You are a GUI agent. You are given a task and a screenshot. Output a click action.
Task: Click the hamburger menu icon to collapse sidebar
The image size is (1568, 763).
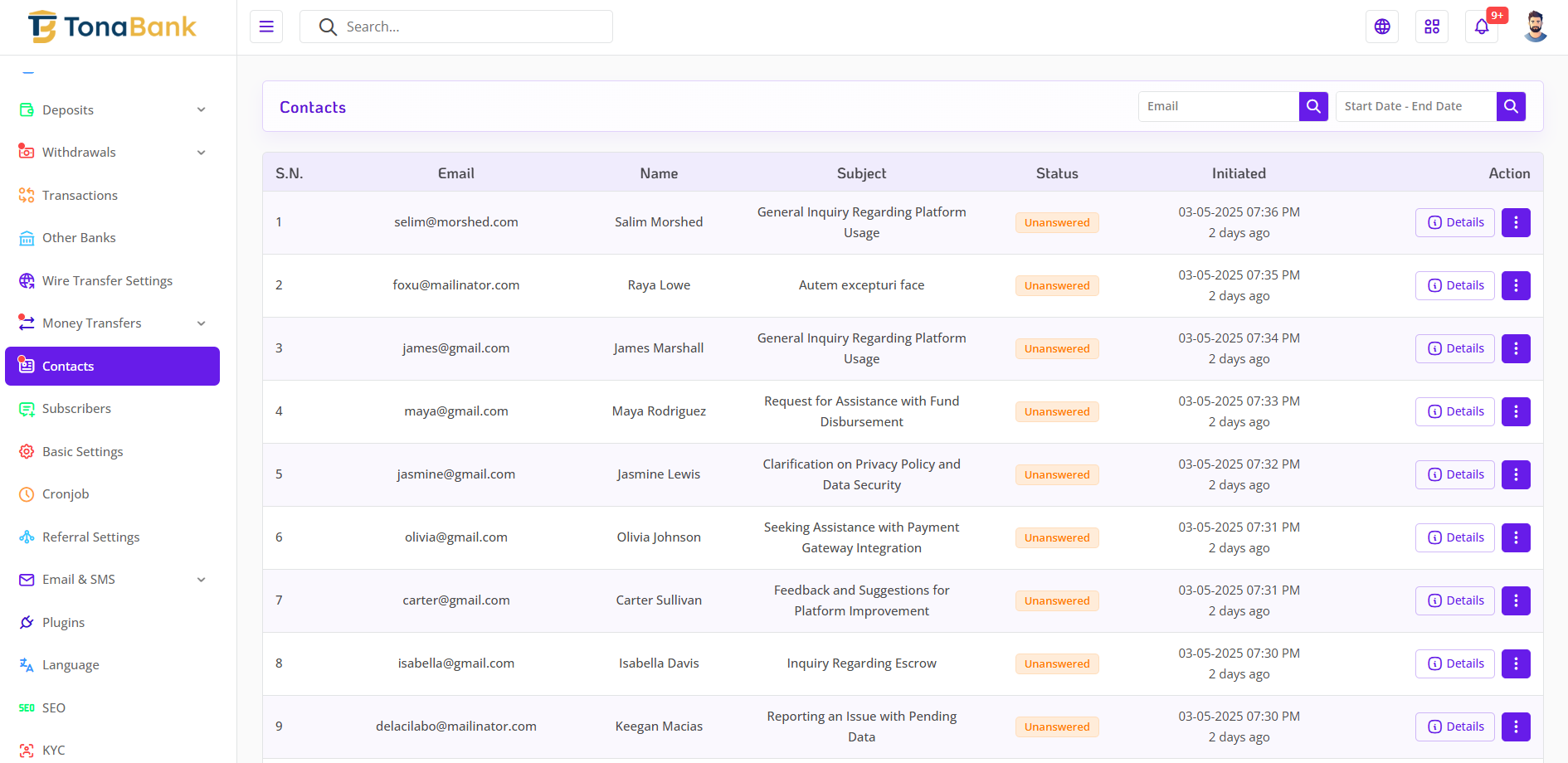point(266,27)
